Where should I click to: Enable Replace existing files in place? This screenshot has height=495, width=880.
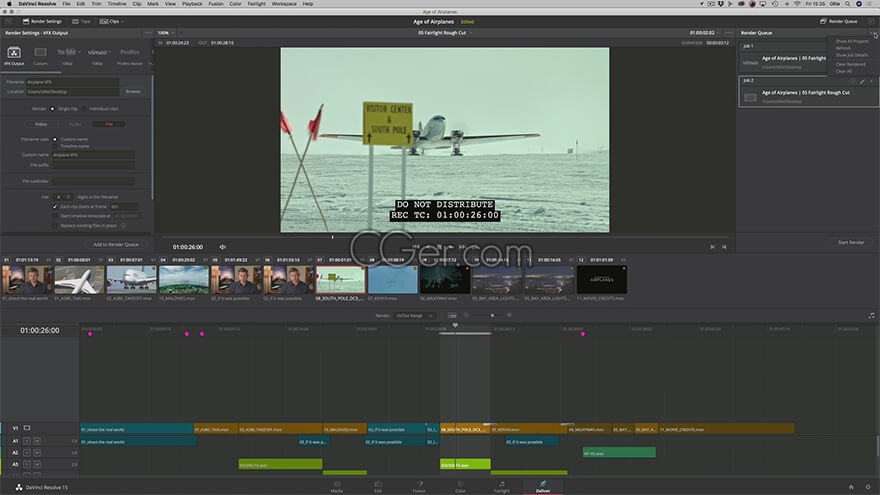[55, 226]
